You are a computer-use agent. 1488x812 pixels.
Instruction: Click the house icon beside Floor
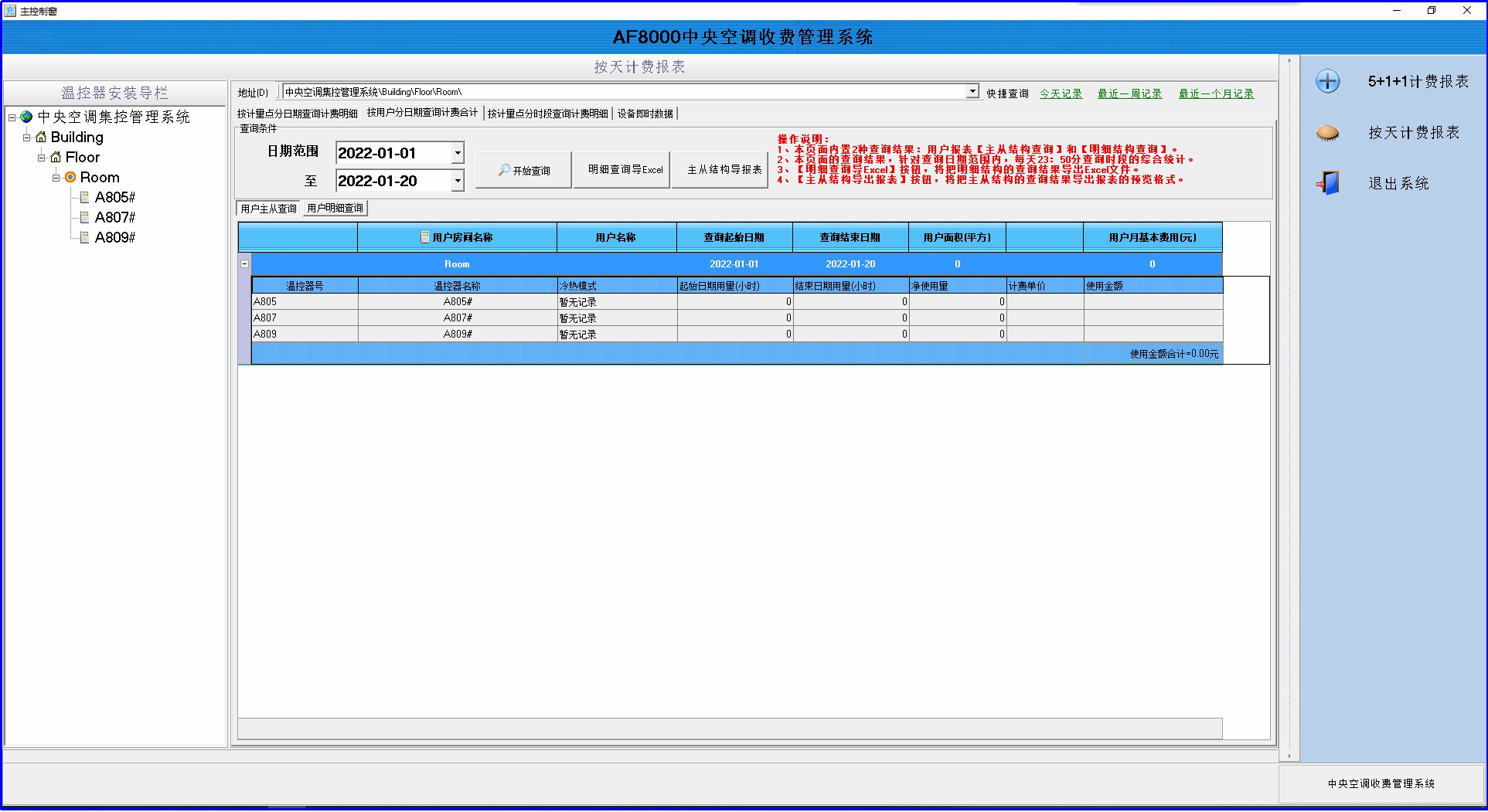point(56,157)
